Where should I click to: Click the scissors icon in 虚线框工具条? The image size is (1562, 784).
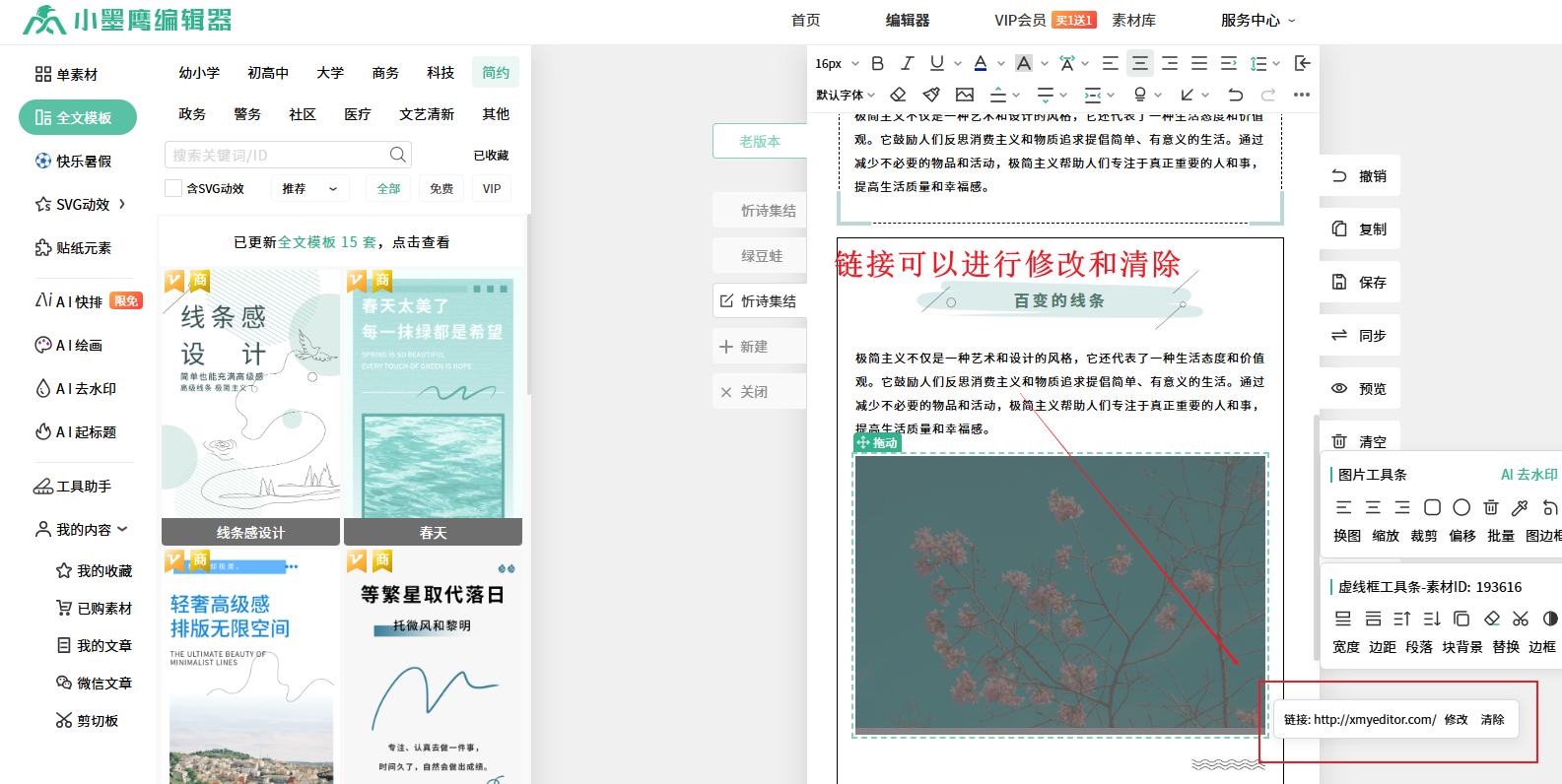coord(1521,619)
